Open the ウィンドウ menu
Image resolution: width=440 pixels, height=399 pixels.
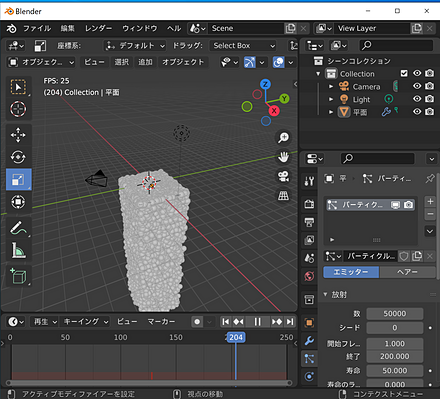[140, 29]
